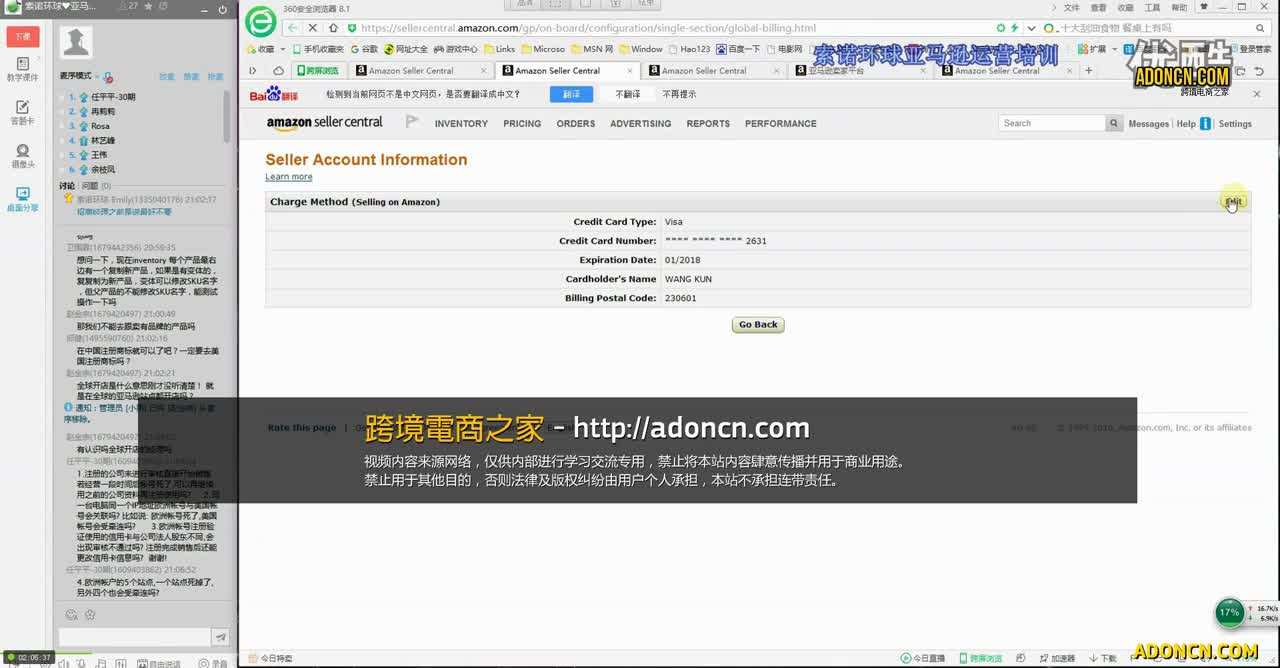
Task: Open the 教学课件 panel
Action: (22, 69)
